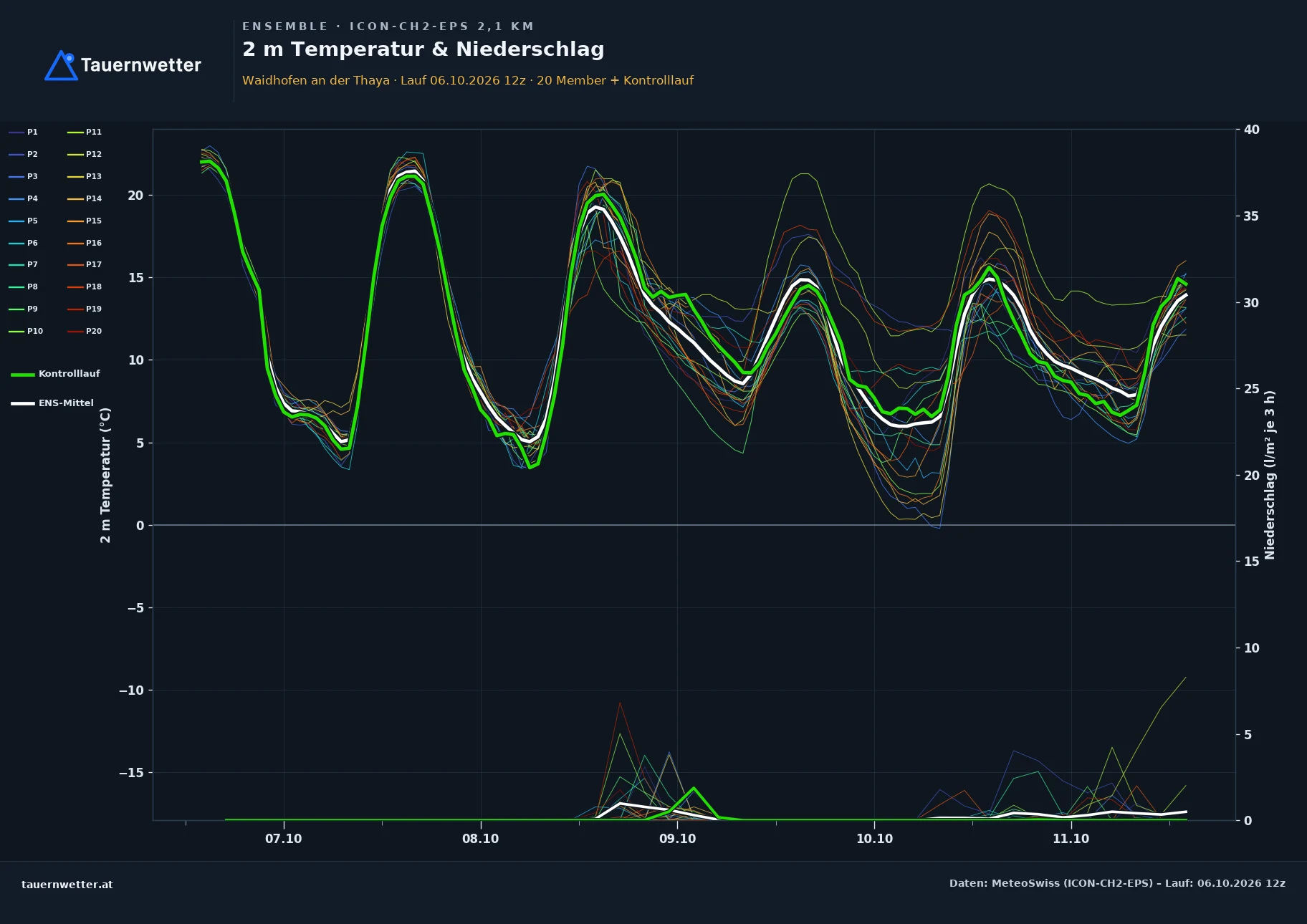Click the P13 legend entry
Image resolution: width=1307 pixels, height=924 pixels.
[85, 176]
